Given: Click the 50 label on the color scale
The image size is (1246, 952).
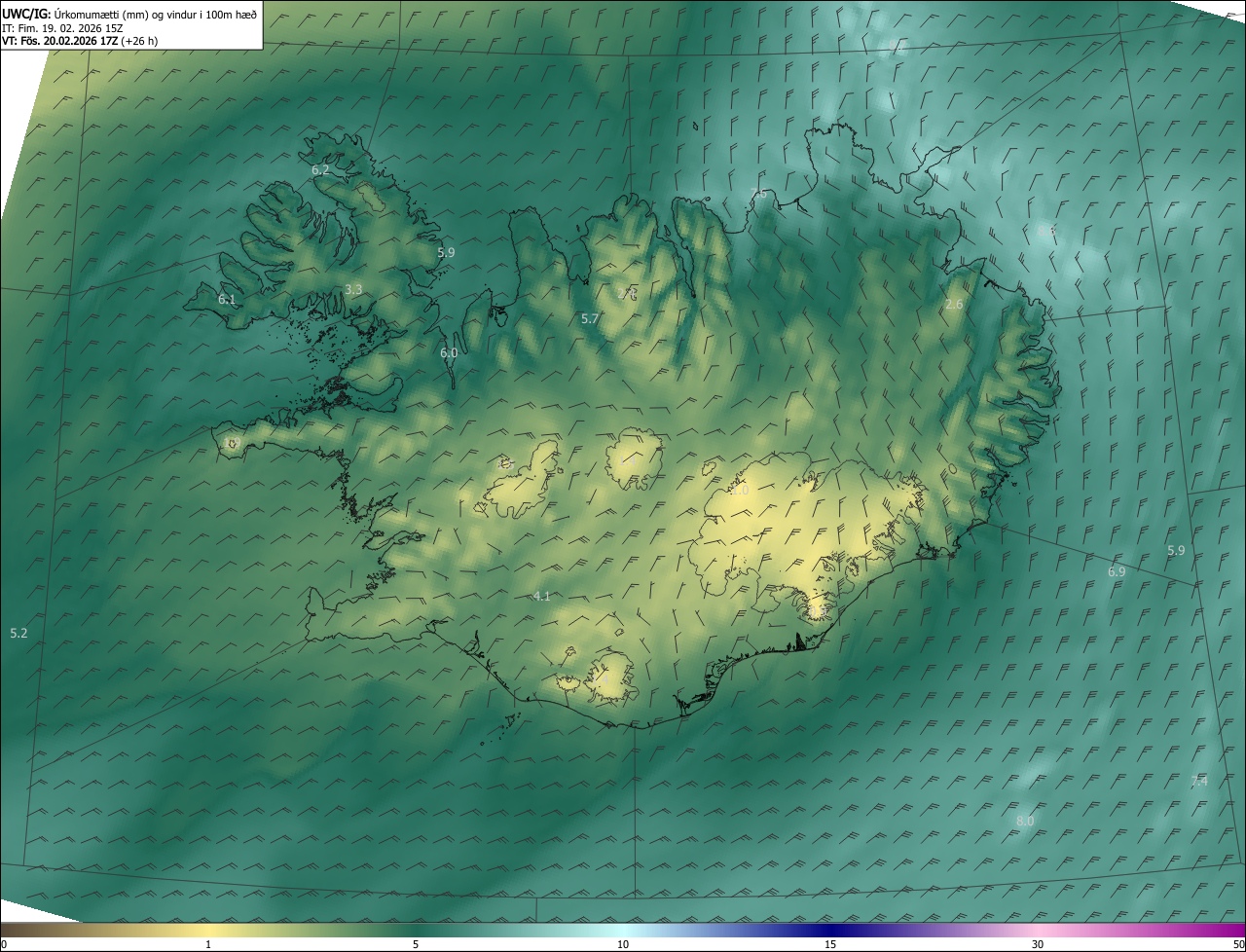Looking at the screenshot, I should coord(1238,944).
